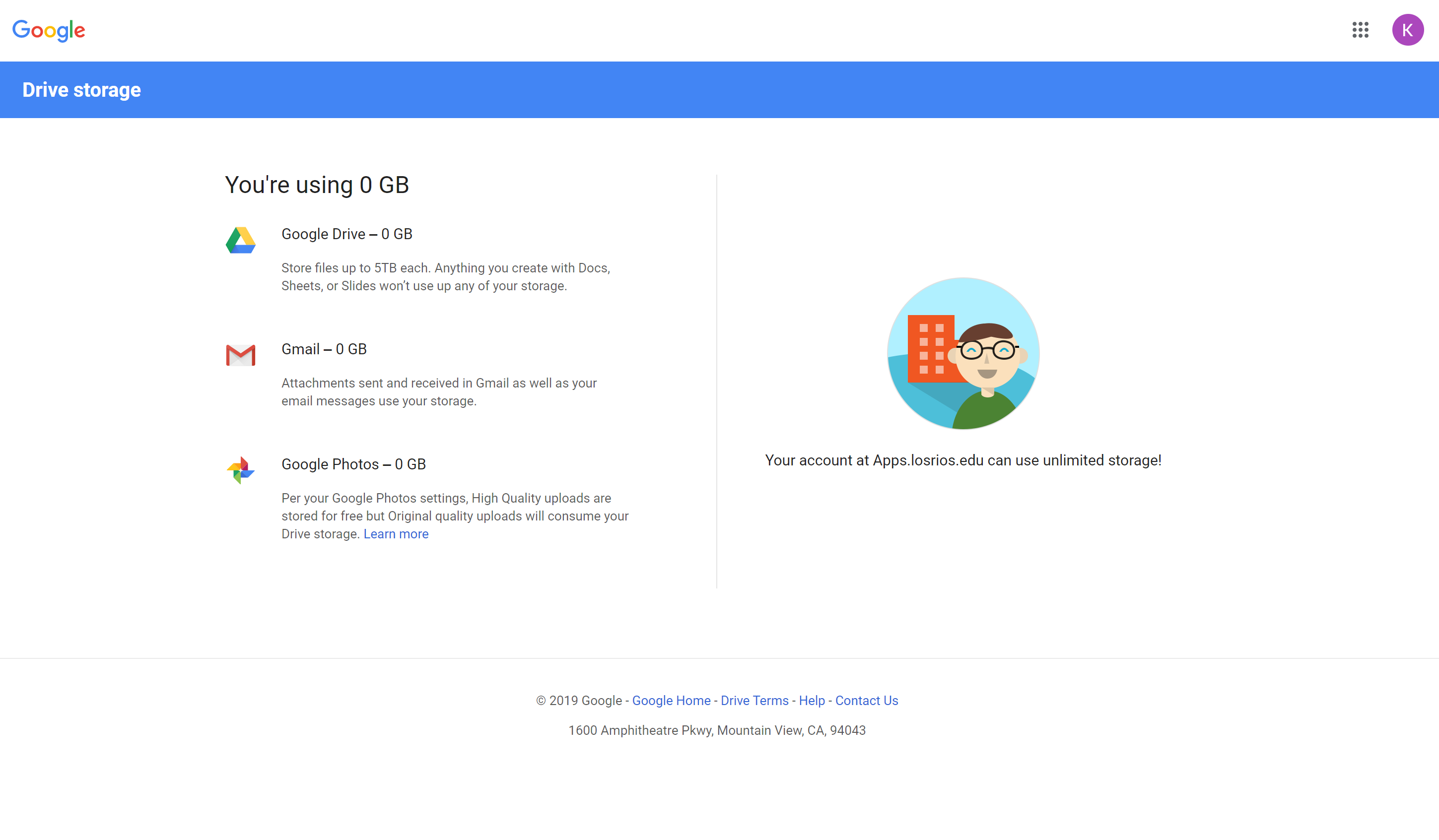Viewport: 1439px width, 840px height.
Task: Click the High Quality uploads description text
Action: [455, 516]
